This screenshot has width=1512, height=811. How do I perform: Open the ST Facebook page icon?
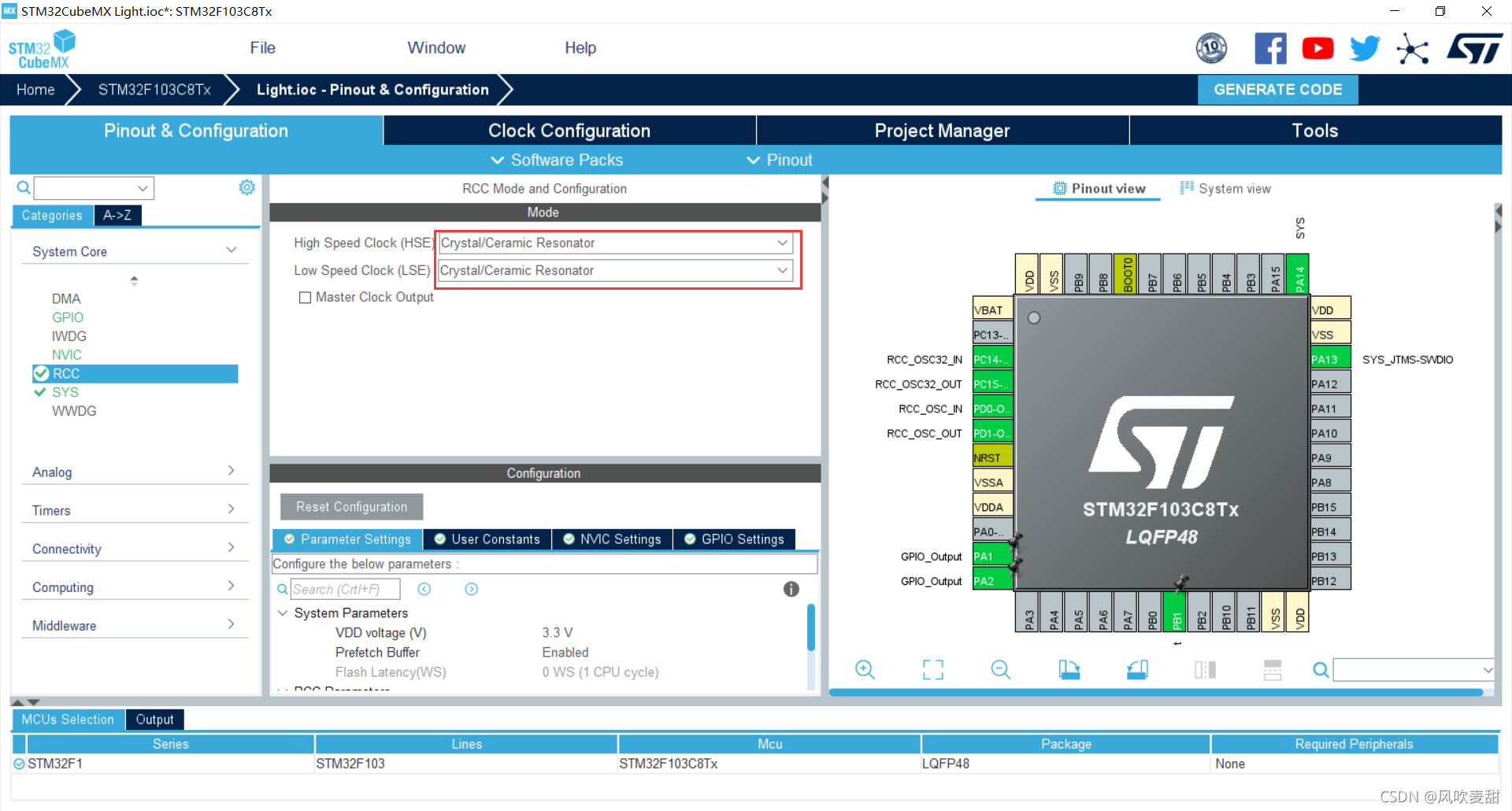pyautogui.click(x=1270, y=49)
